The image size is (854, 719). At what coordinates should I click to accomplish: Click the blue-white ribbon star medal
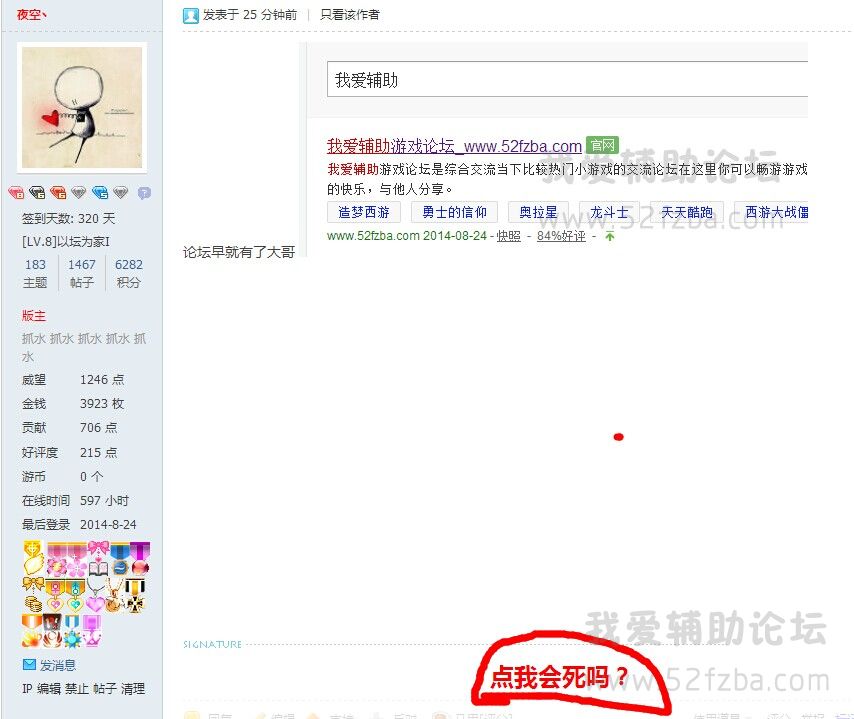pos(72,631)
